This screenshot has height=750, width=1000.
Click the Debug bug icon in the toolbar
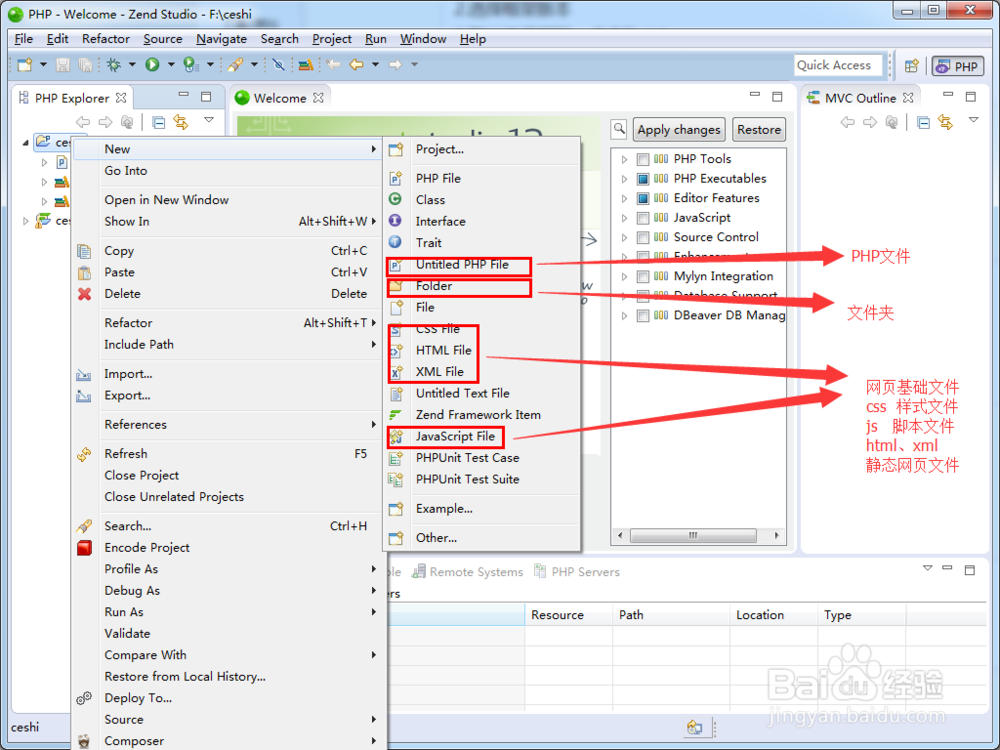coord(114,64)
